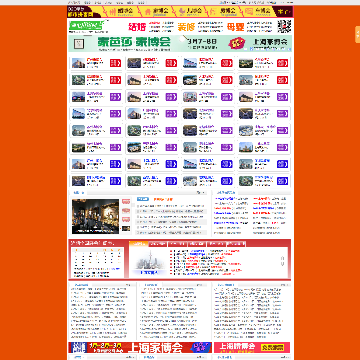Click the QR code image in the header

pyautogui.click(x=284, y=26)
